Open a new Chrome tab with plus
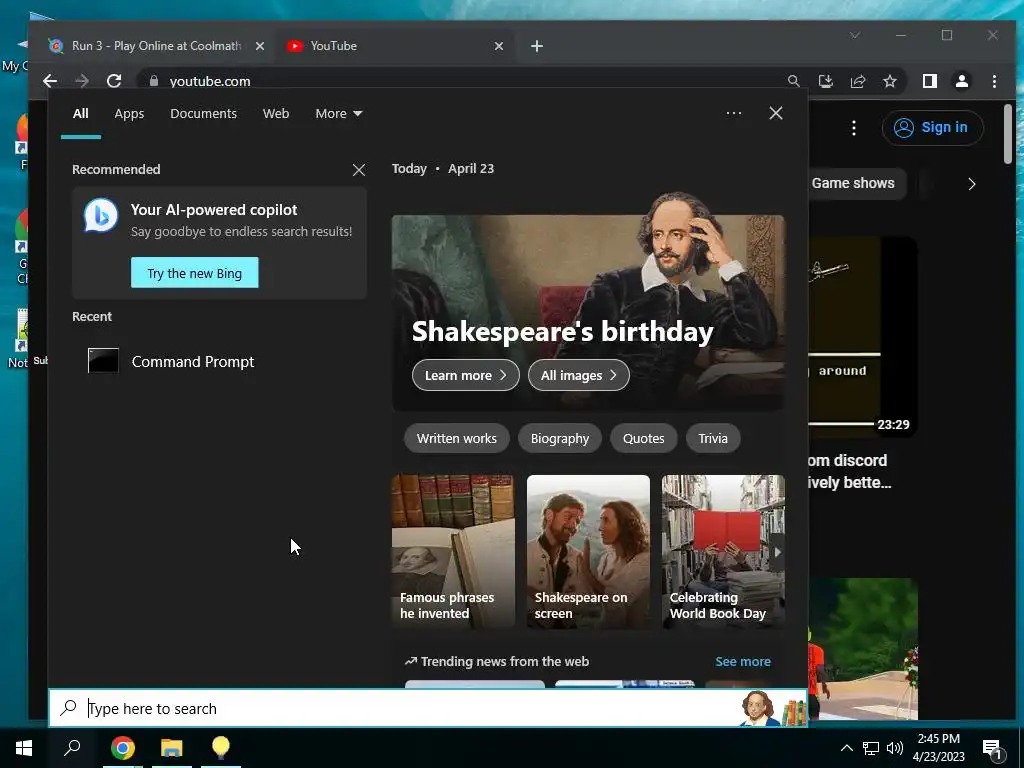The width and height of the screenshot is (1024, 768). [537, 46]
